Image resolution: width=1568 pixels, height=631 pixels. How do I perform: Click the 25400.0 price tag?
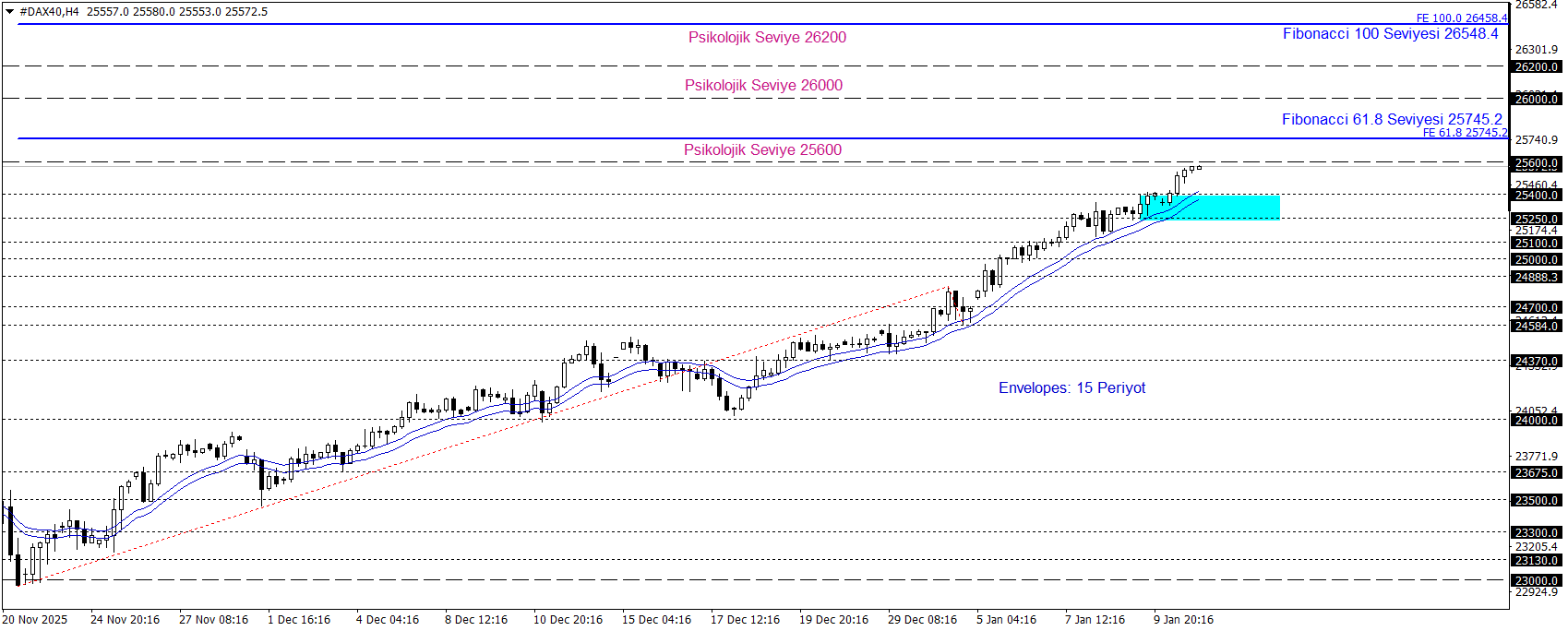click(1536, 195)
